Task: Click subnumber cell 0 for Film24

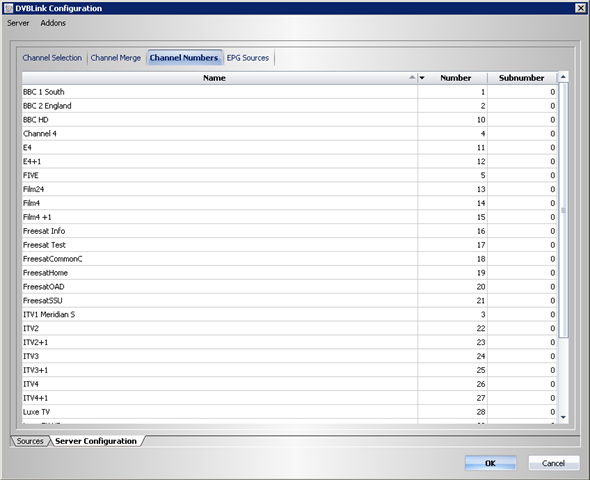Action: [522, 190]
